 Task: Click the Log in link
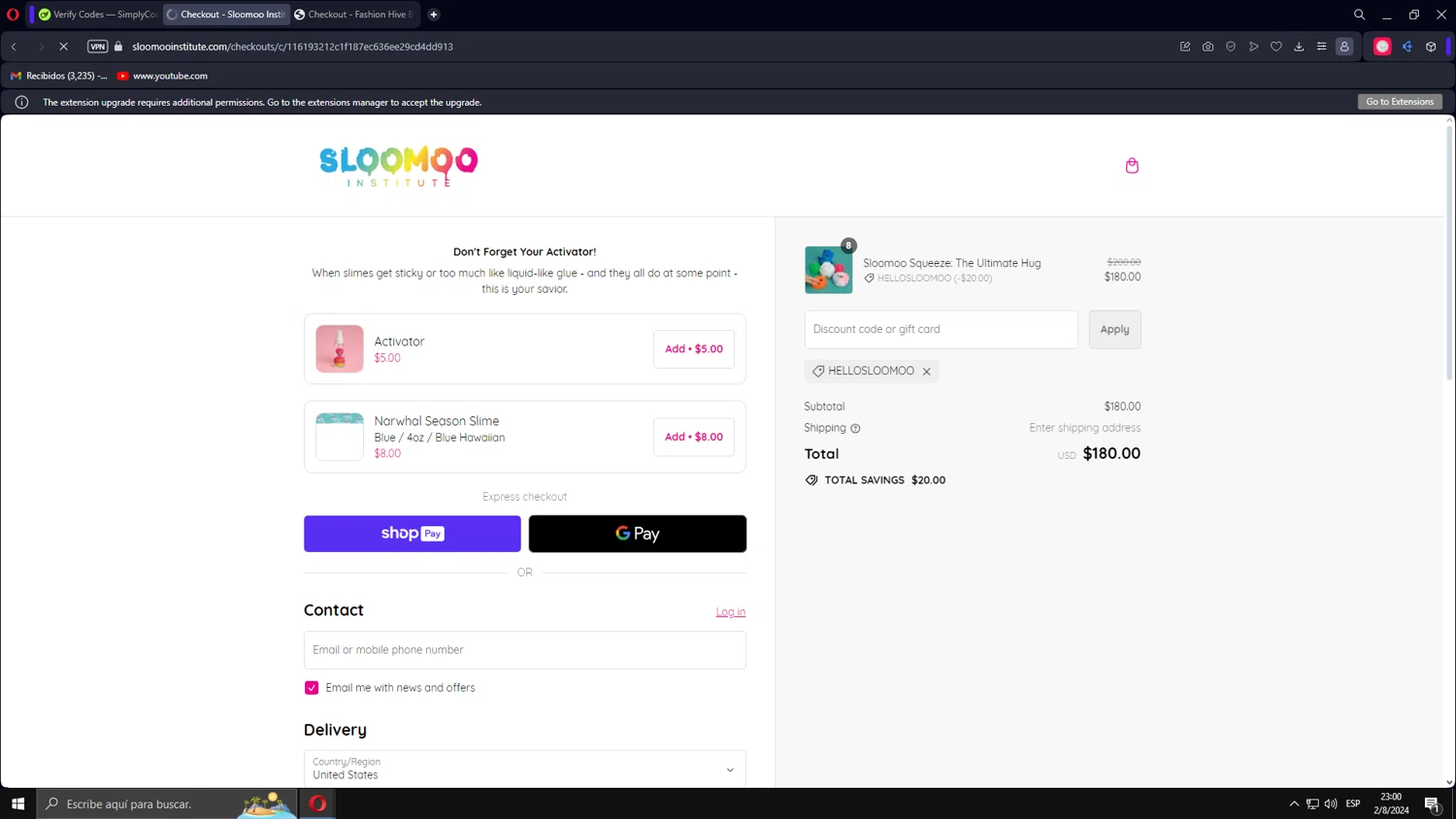tap(731, 612)
